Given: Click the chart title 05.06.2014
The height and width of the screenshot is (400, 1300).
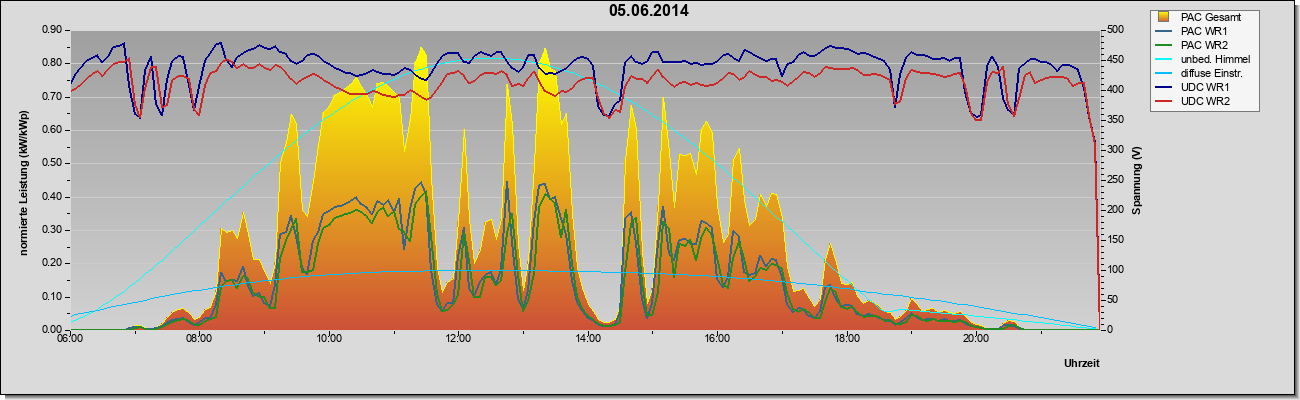Looking at the screenshot, I should tap(648, 11).
